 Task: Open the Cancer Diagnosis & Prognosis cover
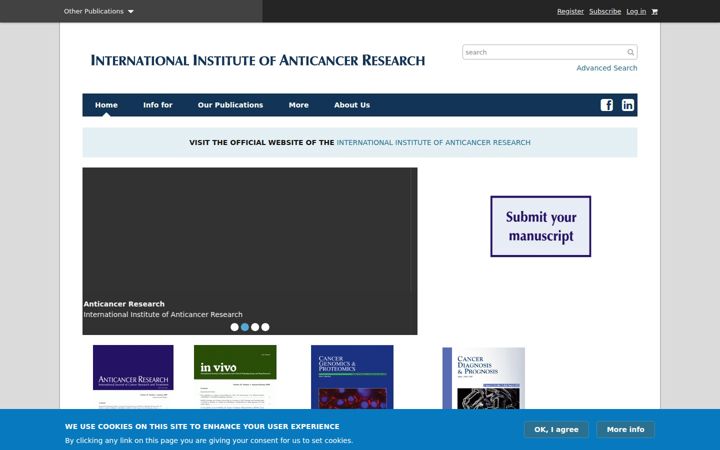[x=484, y=378]
